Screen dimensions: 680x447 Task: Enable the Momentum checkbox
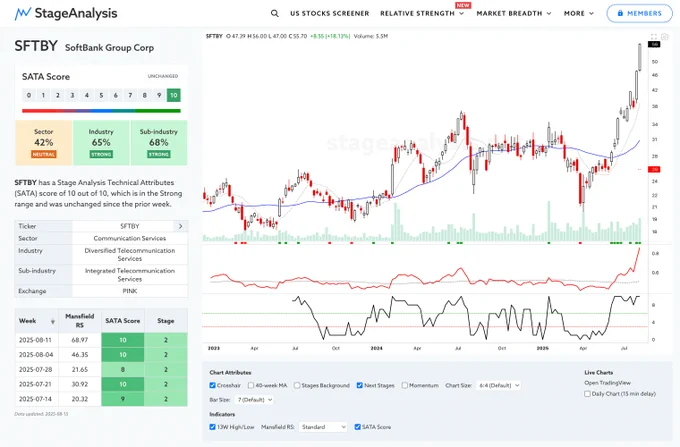pos(405,385)
